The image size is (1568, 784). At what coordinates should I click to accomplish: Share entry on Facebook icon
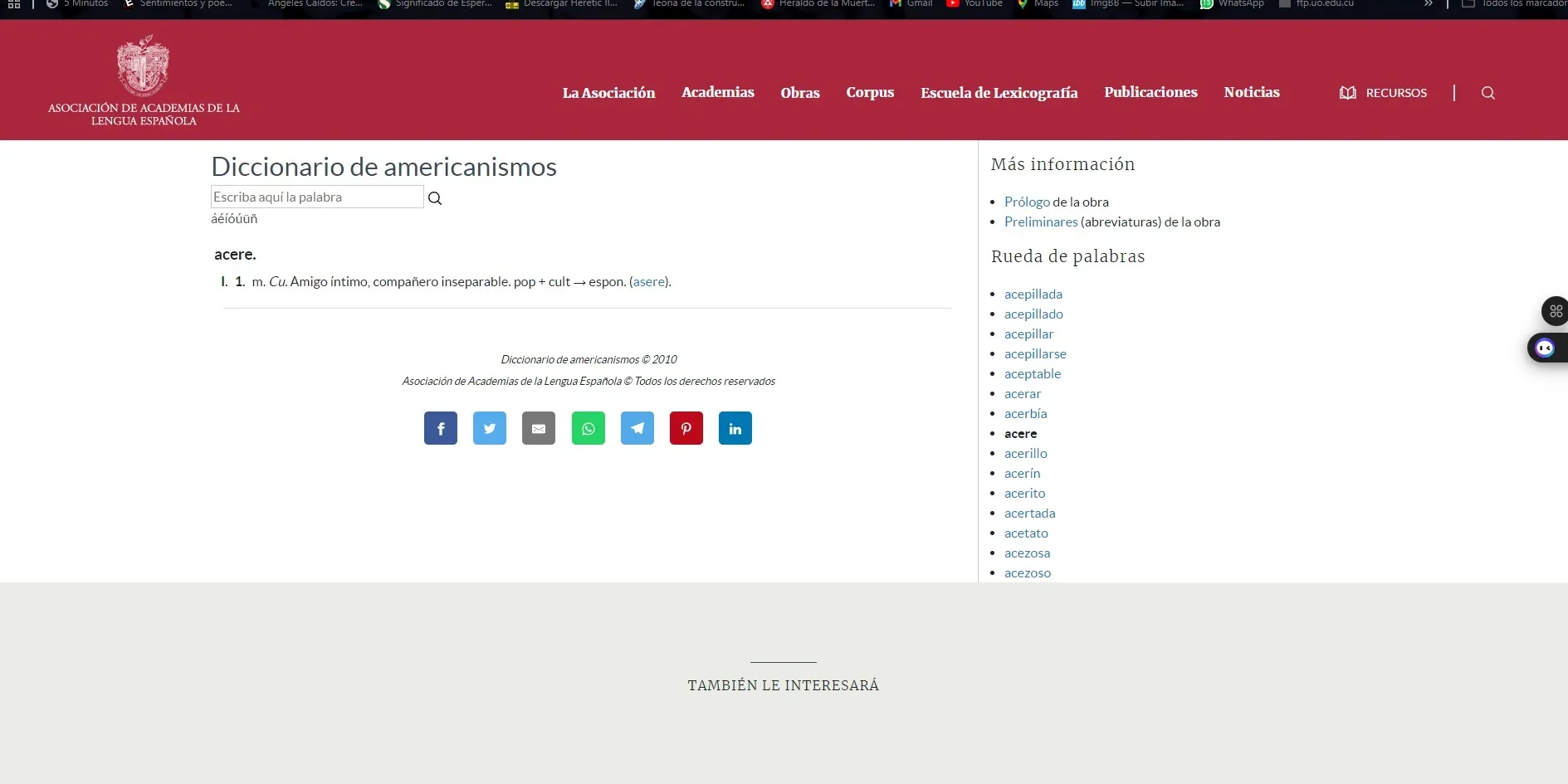point(441,428)
